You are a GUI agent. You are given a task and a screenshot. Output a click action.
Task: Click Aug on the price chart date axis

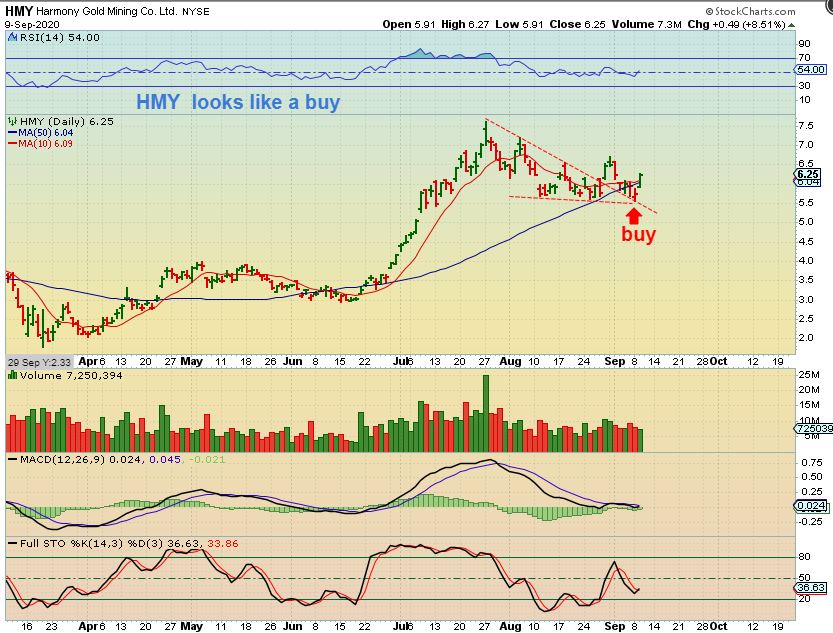coord(510,361)
